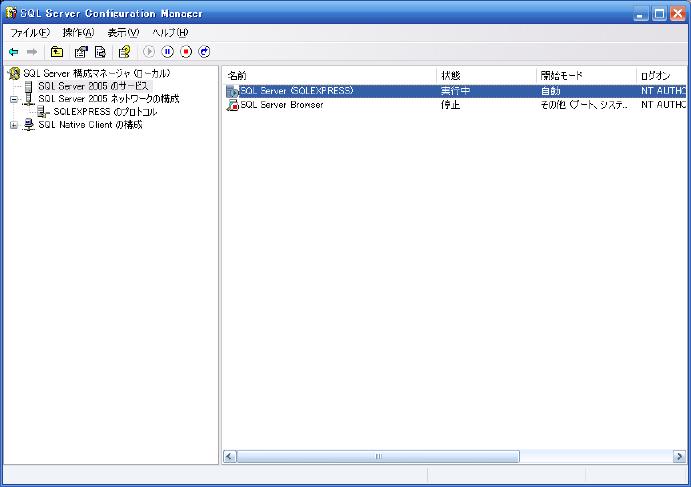The height and width of the screenshot is (487, 691).
Task: Click NT AUTH logon cell of SQLEXPRESS row
Action: (663, 91)
